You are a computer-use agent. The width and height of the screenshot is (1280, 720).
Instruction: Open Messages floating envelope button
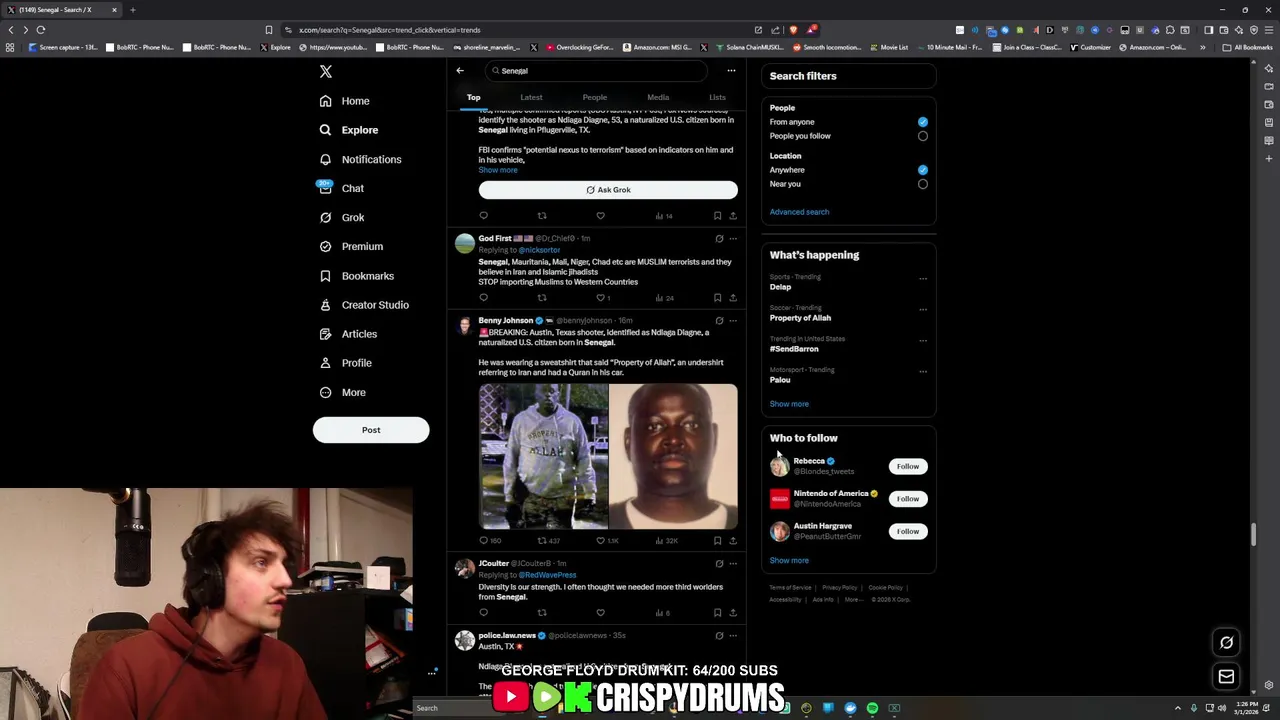(x=1227, y=677)
